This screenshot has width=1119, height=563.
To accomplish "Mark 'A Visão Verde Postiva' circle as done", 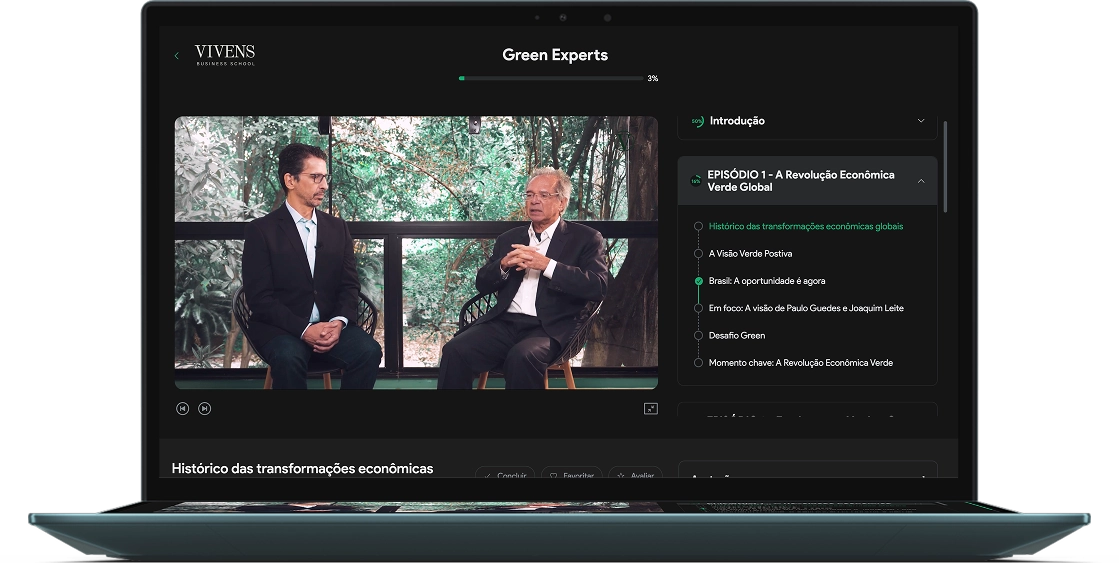I will [x=698, y=254].
